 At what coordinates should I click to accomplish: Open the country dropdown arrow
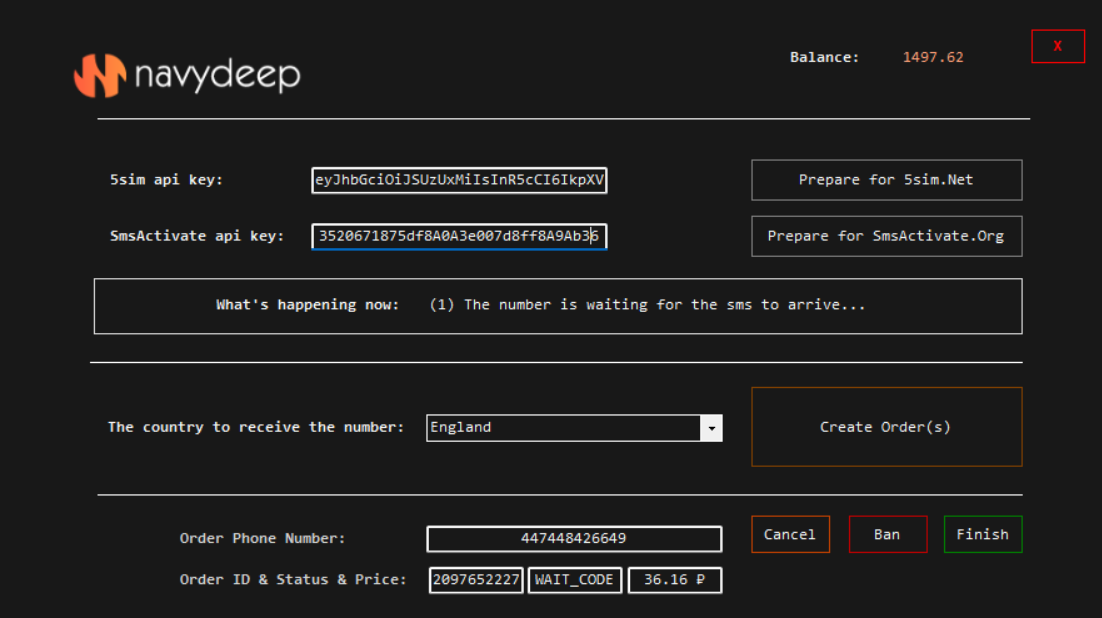(x=711, y=428)
